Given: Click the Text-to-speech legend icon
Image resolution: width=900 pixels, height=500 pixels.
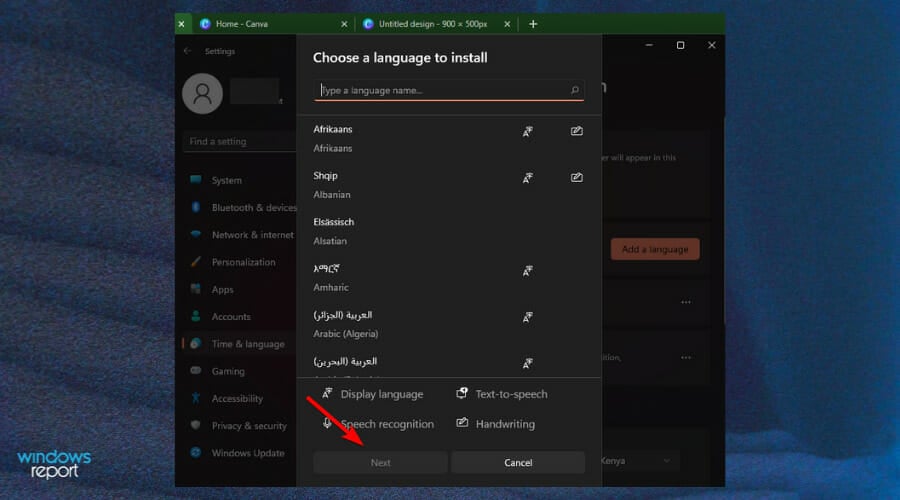Looking at the screenshot, I should click(x=461, y=393).
